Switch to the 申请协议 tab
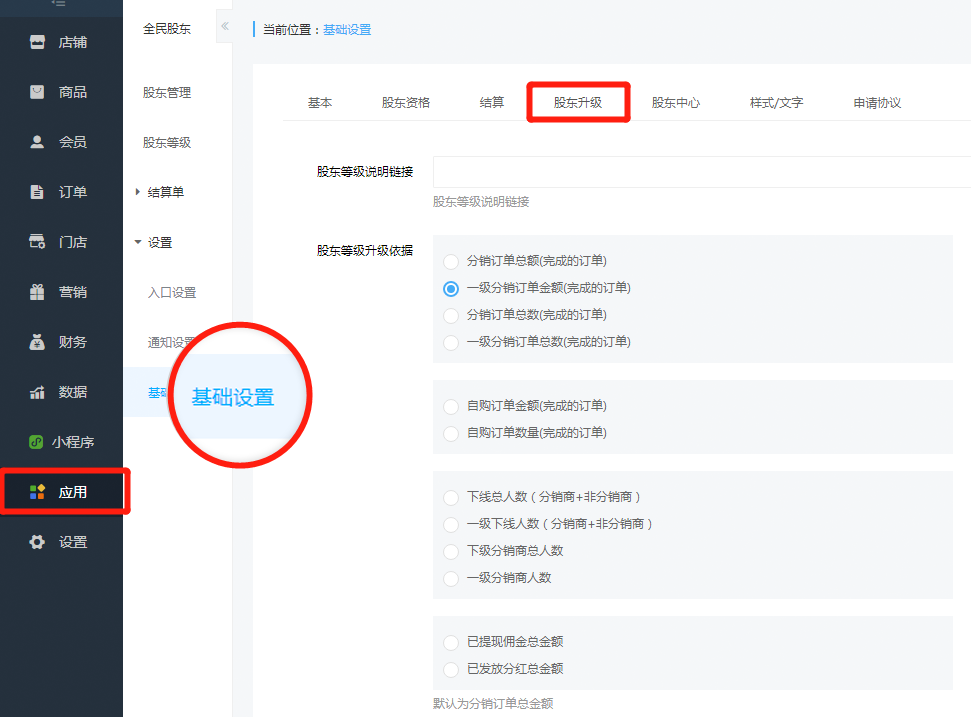This screenshot has width=971, height=717. click(x=877, y=103)
